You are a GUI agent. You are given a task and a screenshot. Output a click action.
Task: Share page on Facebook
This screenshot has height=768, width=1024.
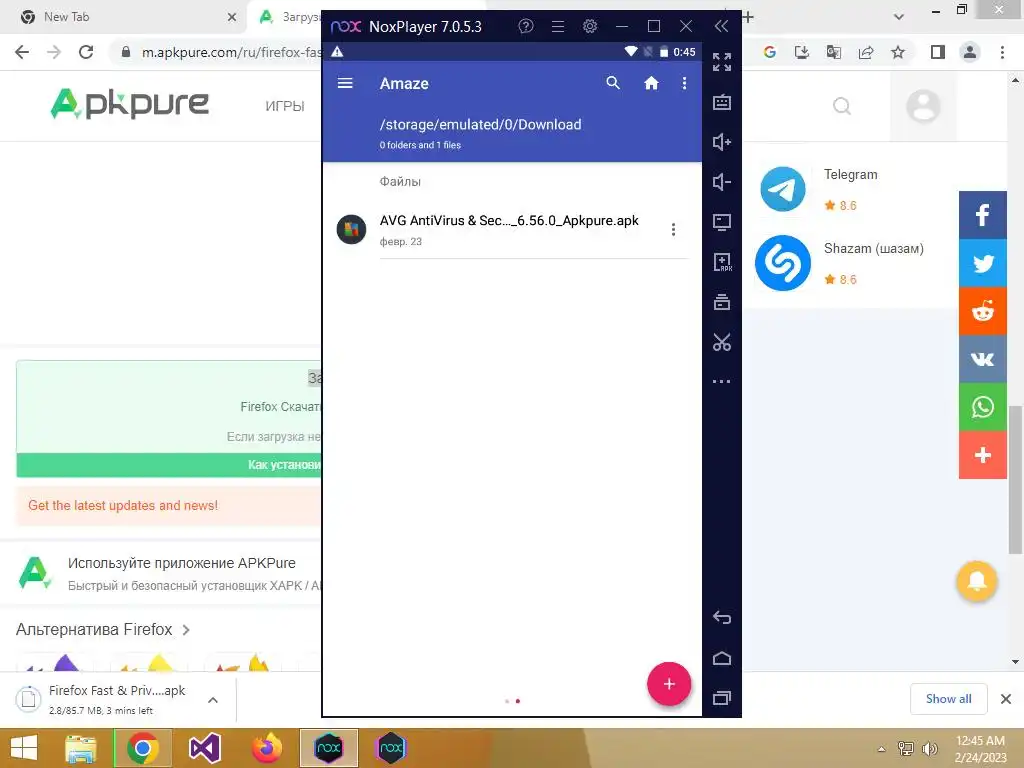click(x=982, y=215)
